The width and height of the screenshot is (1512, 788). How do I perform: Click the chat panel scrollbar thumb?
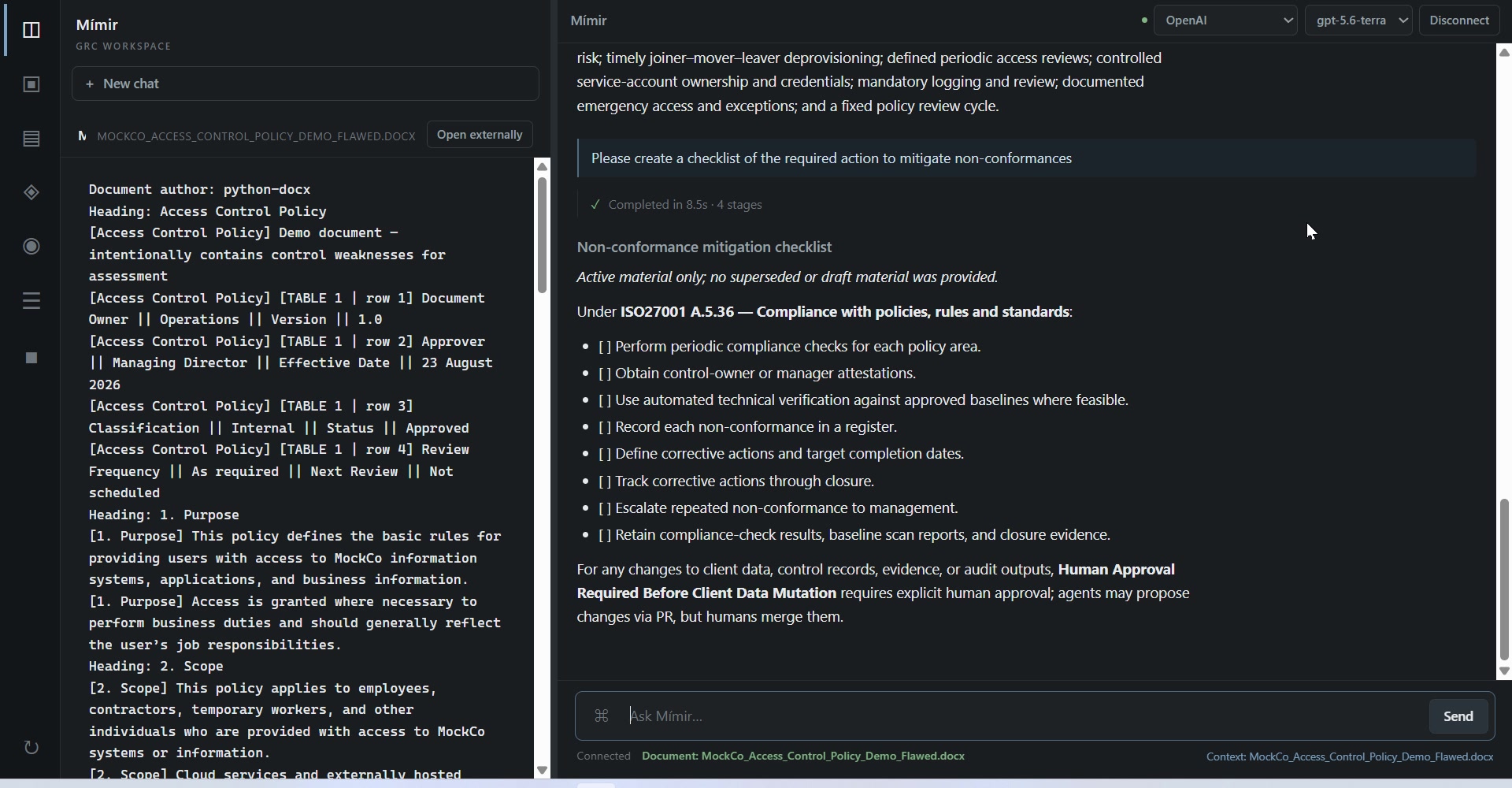click(x=1504, y=579)
